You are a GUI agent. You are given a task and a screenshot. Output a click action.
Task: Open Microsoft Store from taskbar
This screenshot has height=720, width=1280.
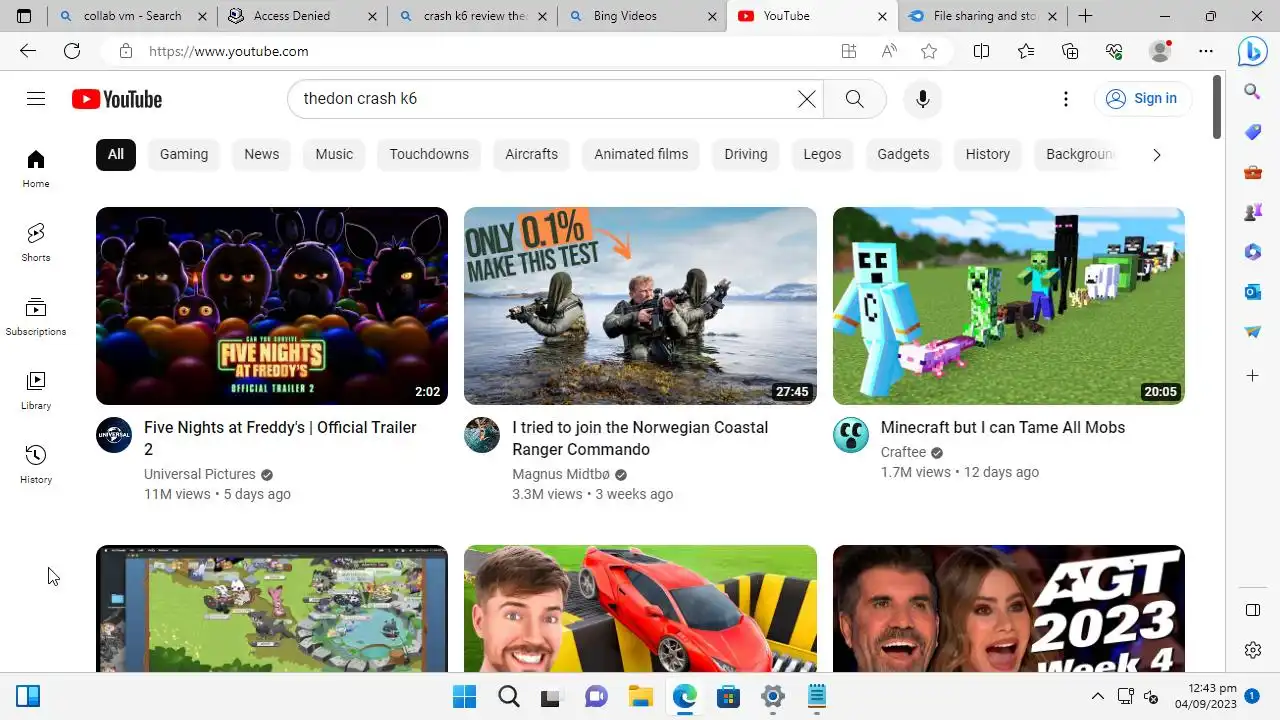pyautogui.click(x=728, y=696)
